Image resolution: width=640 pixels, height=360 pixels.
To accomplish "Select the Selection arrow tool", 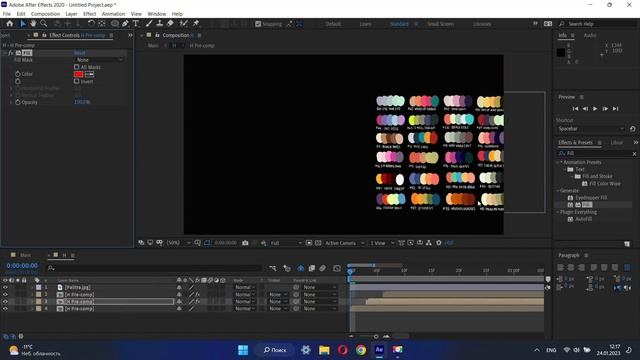I will pos(23,24).
